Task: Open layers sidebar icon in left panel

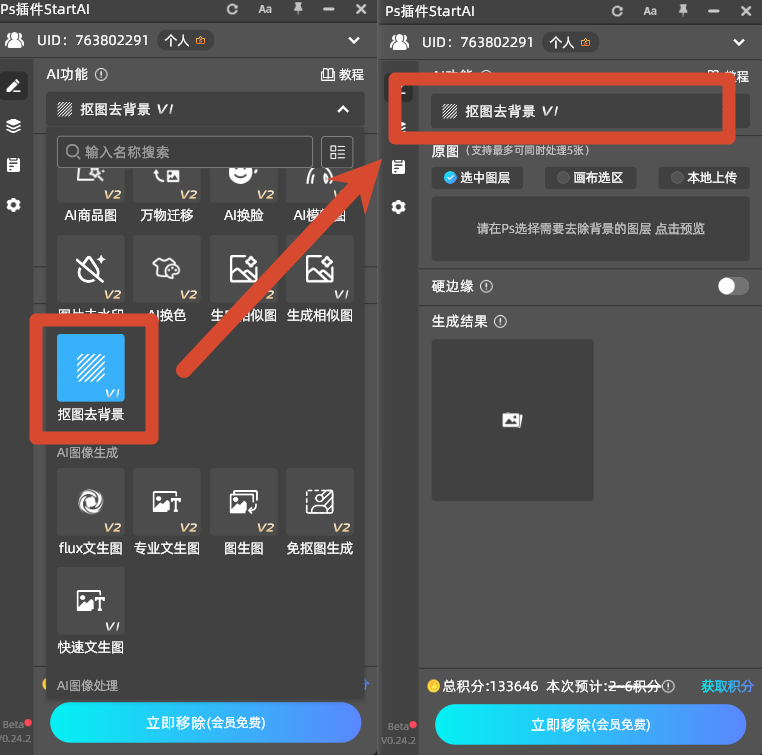Action: coord(14,126)
